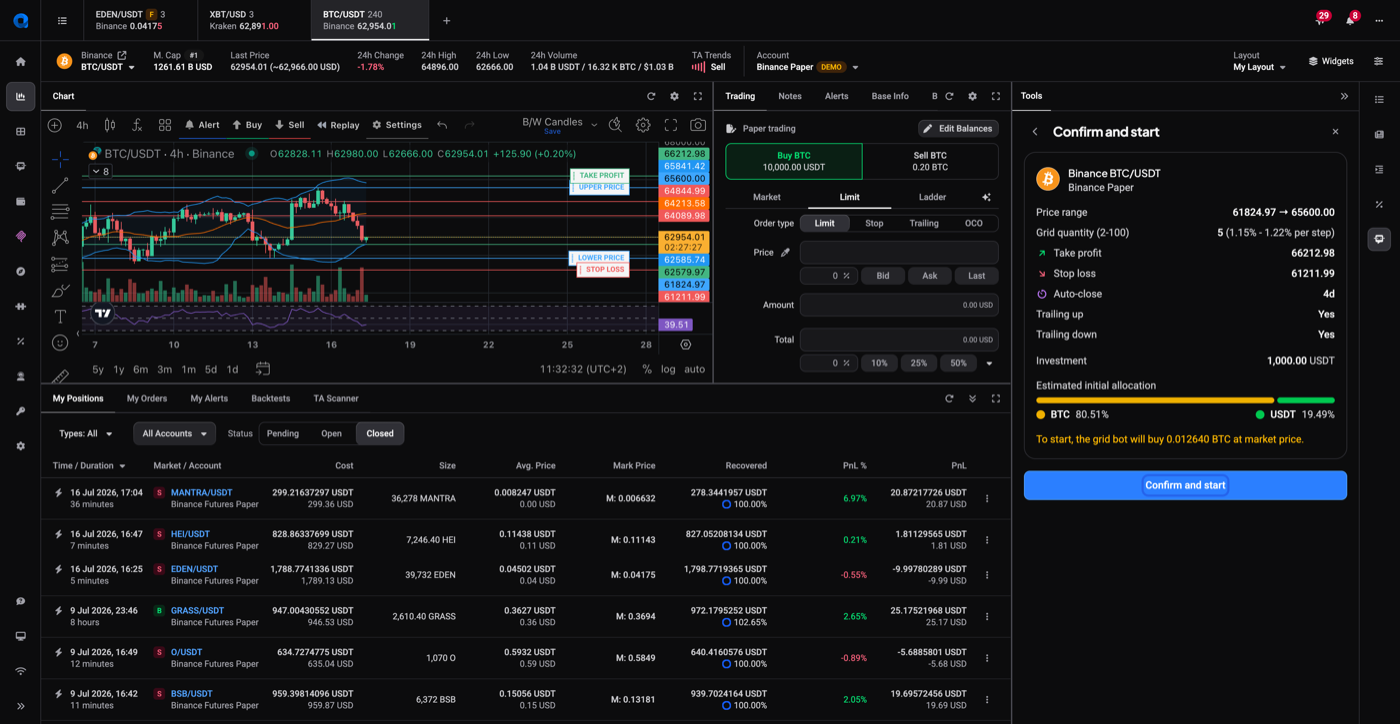Open Account Binance Paper dropdown
1400x724 pixels.
click(808, 67)
